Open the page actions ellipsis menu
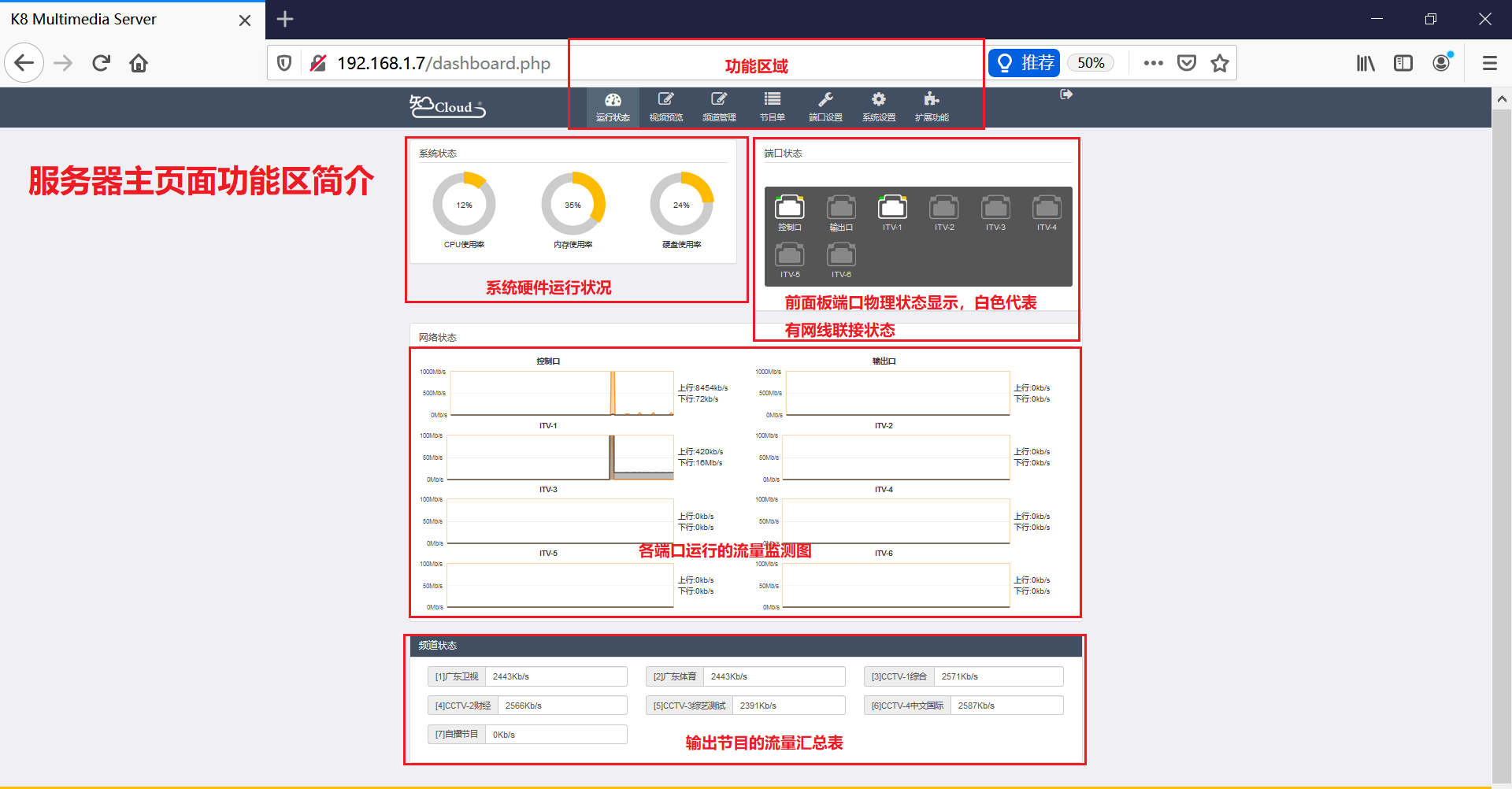 (x=1154, y=63)
